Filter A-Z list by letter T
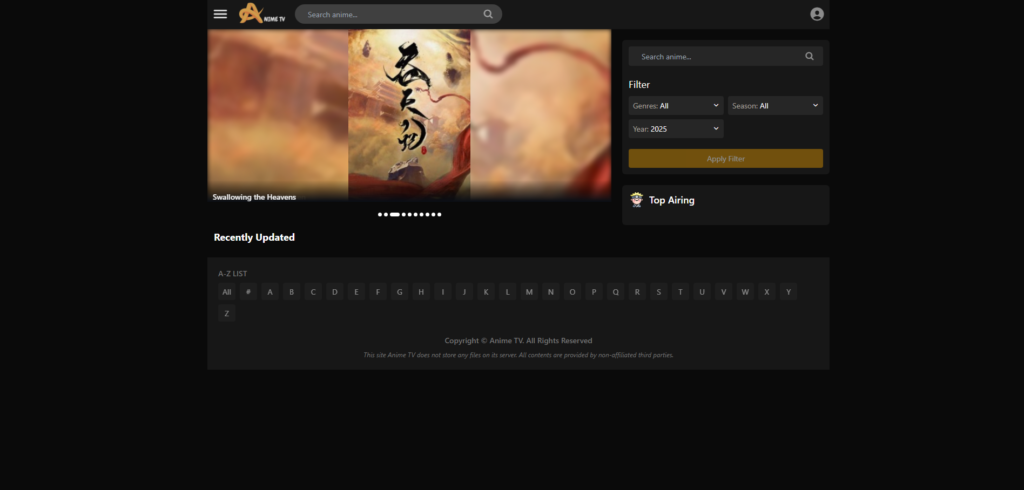Screen dimensions: 1024x490 click(x=680, y=292)
